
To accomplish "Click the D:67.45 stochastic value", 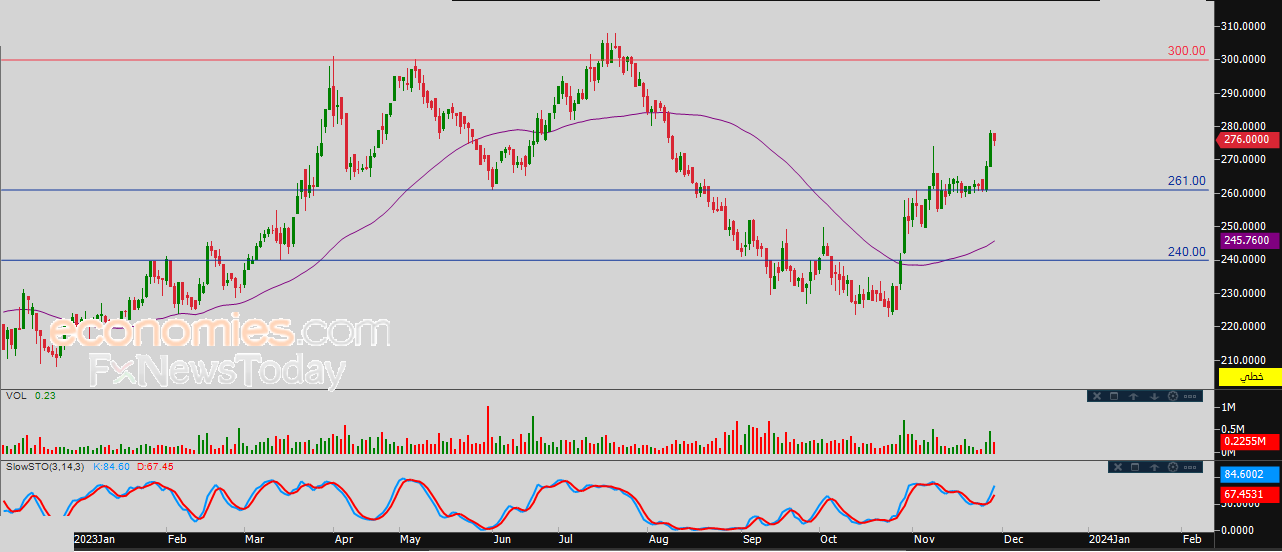I will 155,466.
